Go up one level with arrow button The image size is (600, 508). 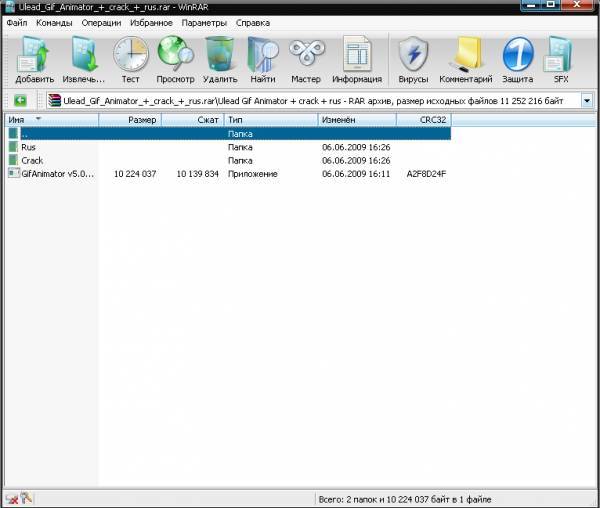(x=19, y=101)
